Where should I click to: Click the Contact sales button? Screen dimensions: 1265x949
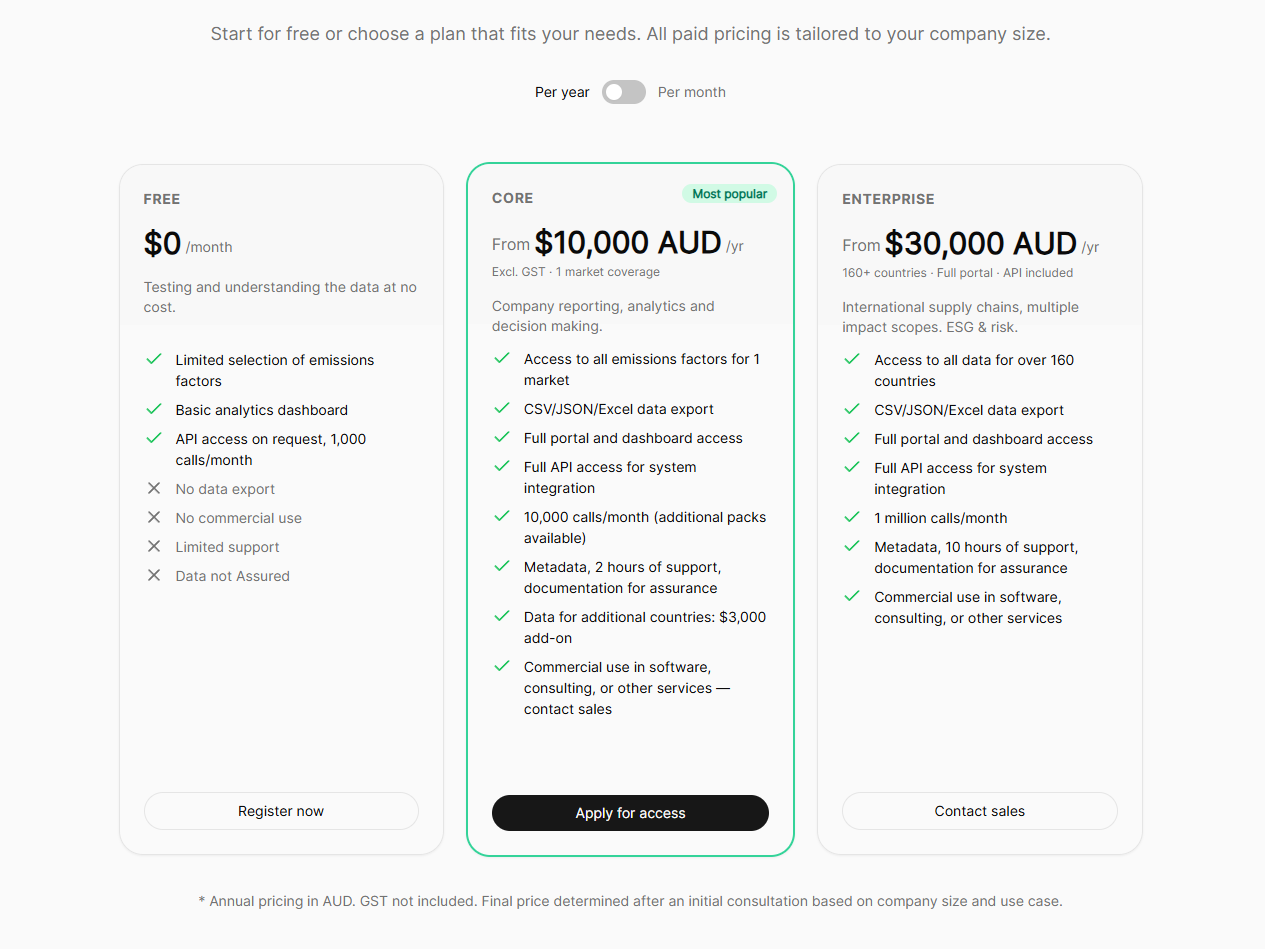tap(980, 811)
